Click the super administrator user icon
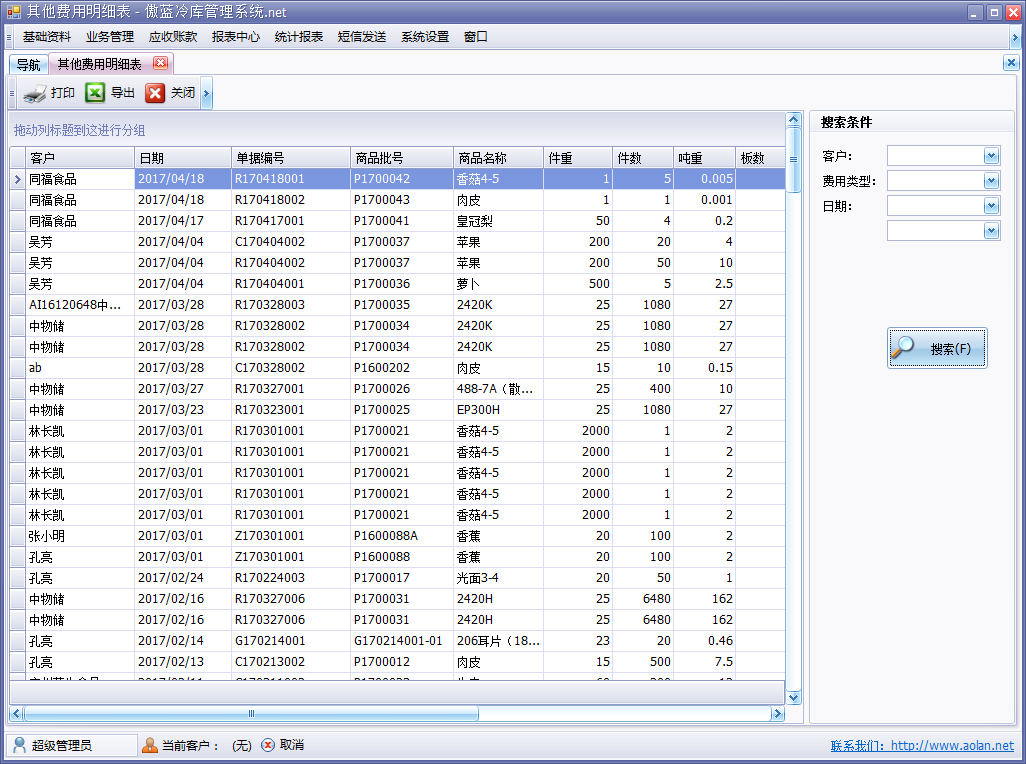Screen dimensions: 1026x764 tap(20, 745)
